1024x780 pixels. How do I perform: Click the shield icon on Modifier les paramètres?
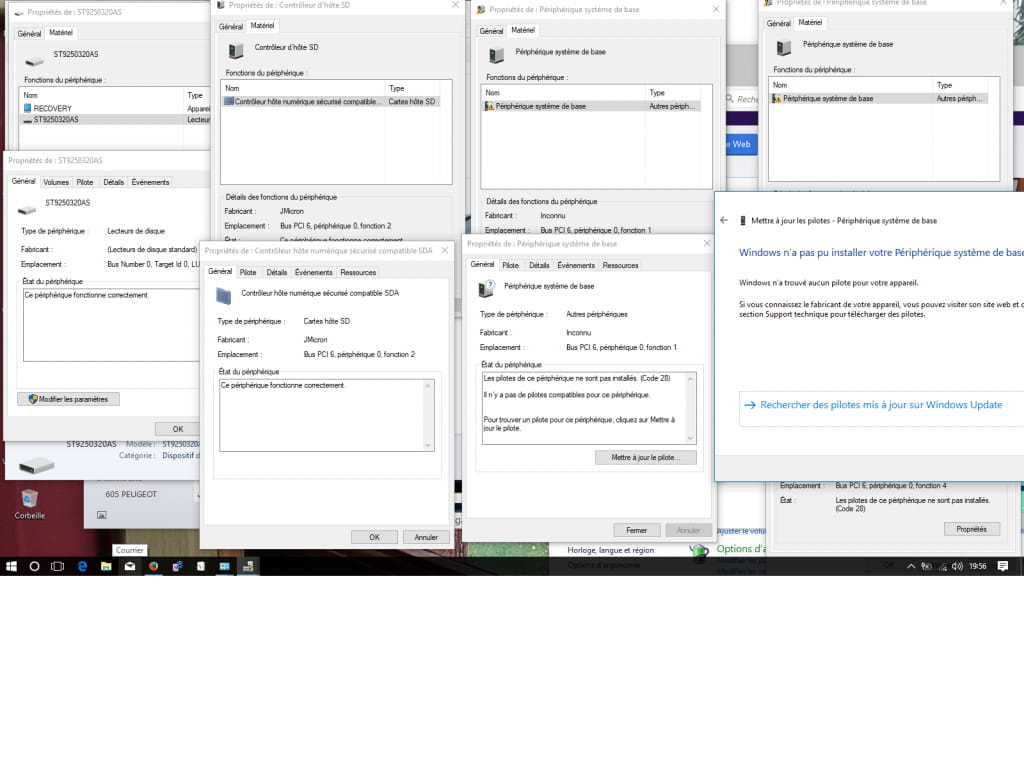33,398
